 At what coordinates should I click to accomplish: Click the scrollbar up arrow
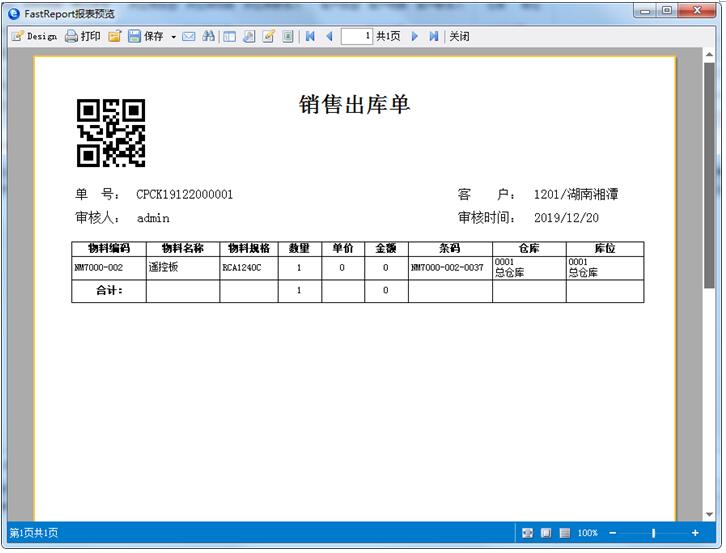(709, 55)
